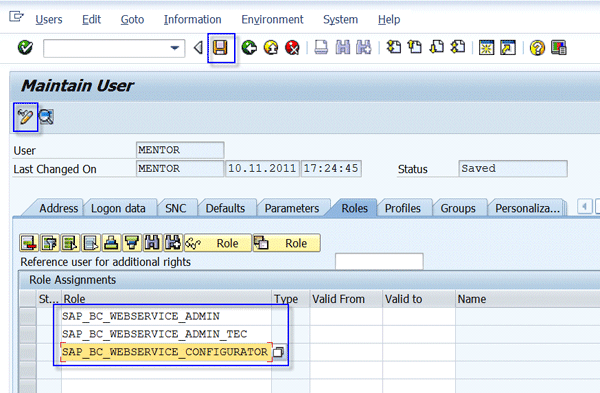Click the First Page icon
Screen dimensions: 600x393
tap(394, 47)
